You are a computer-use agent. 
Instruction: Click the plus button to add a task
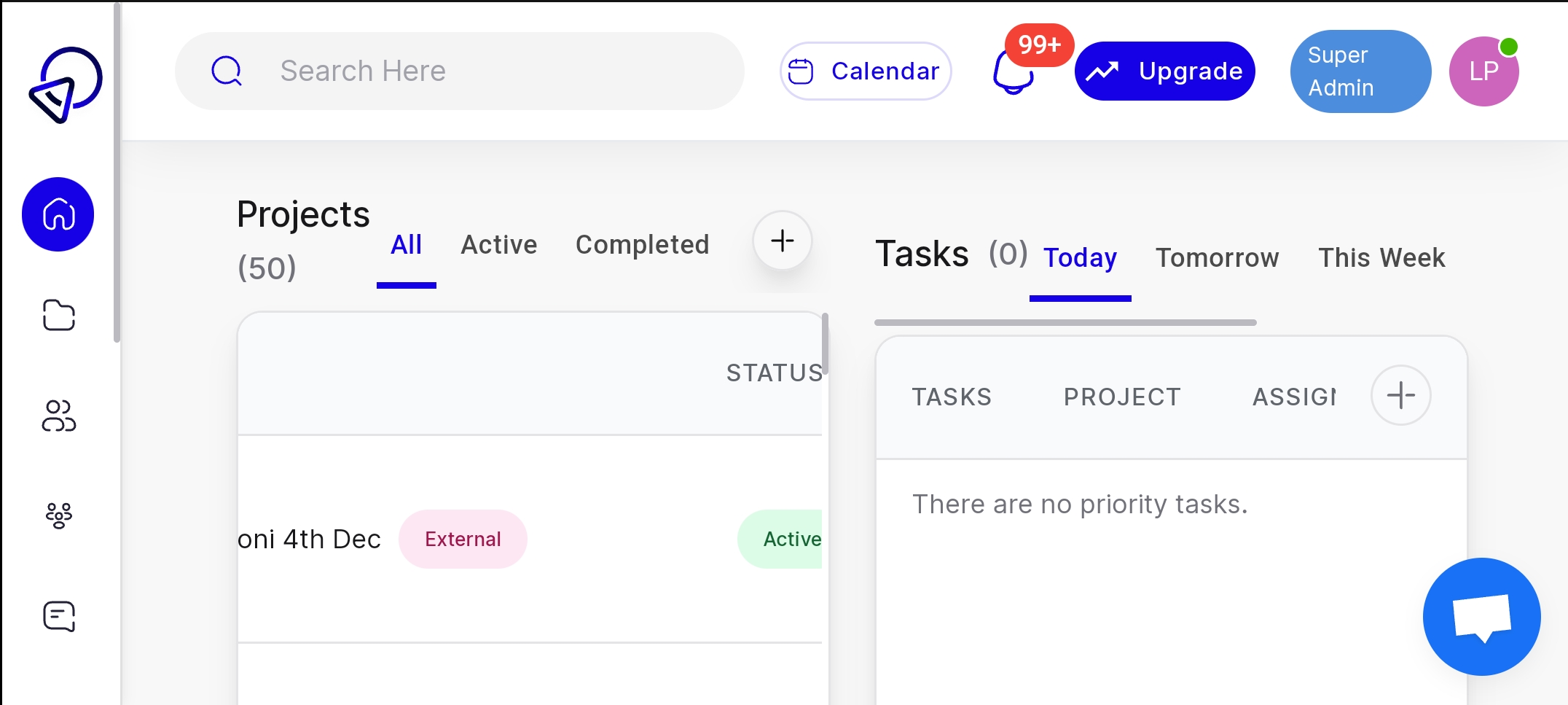click(1400, 394)
